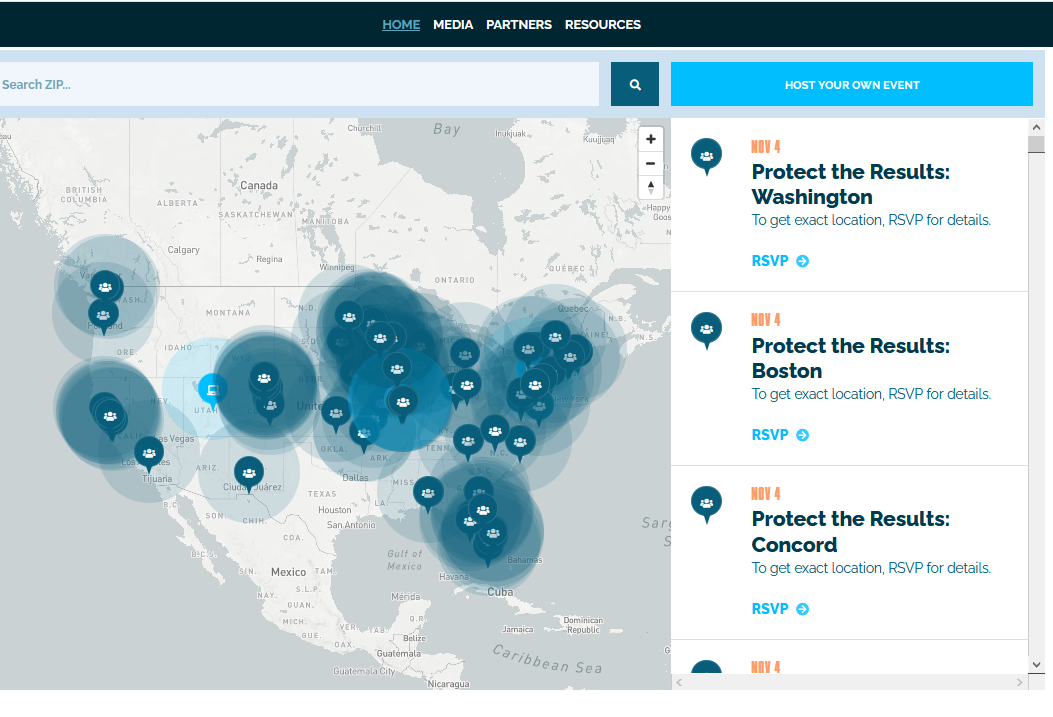Open the HOME navigation item
This screenshot has width=1053, height=717.
401,25
